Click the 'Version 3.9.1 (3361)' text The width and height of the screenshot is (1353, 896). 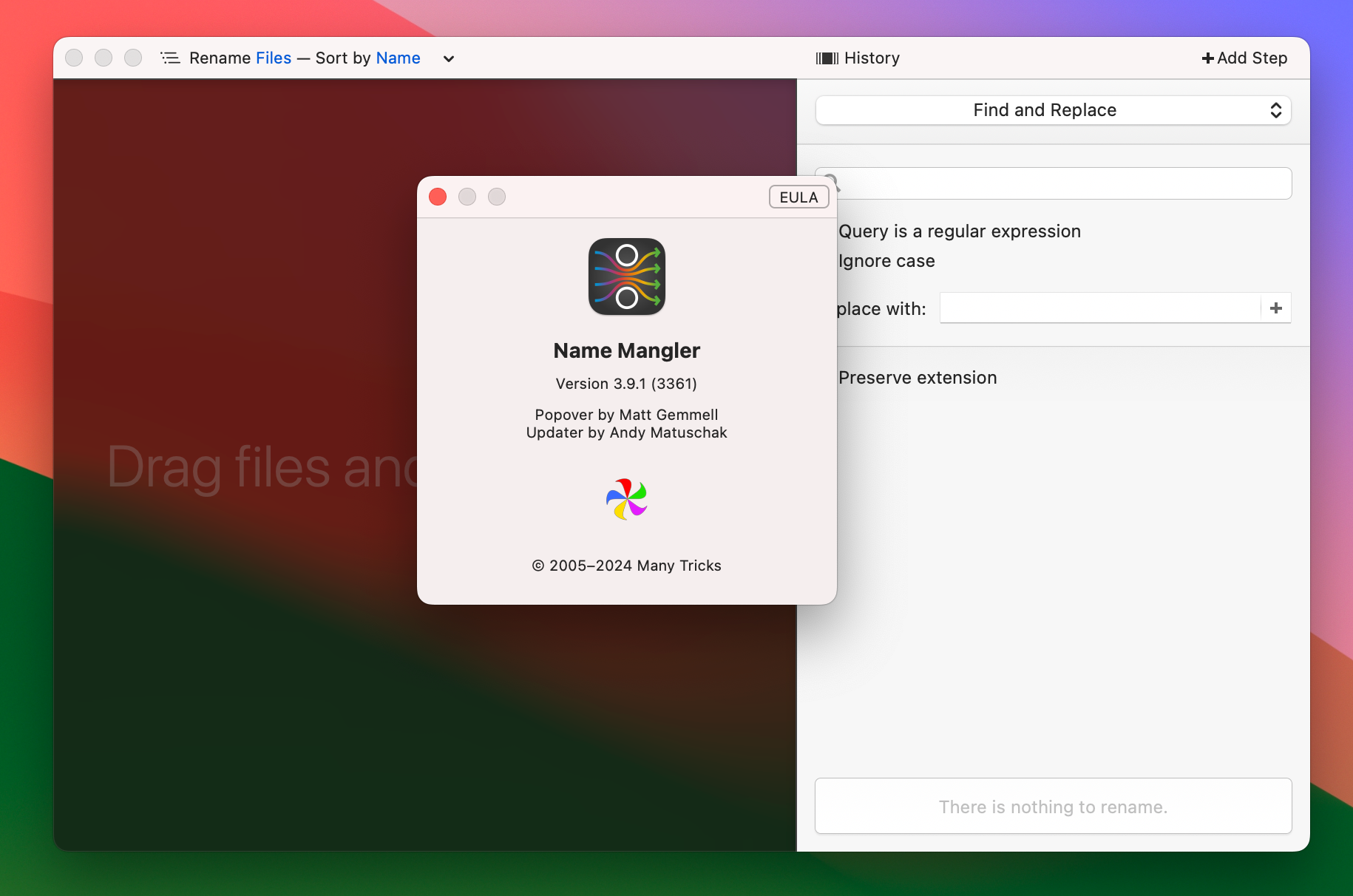click(x=626, y=384)
